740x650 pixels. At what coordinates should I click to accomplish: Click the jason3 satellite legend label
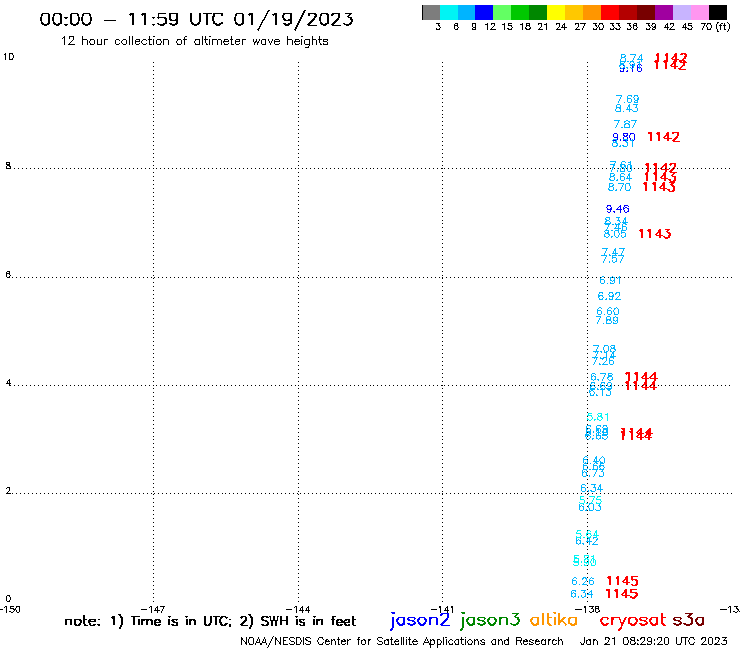tap(490, 620)
